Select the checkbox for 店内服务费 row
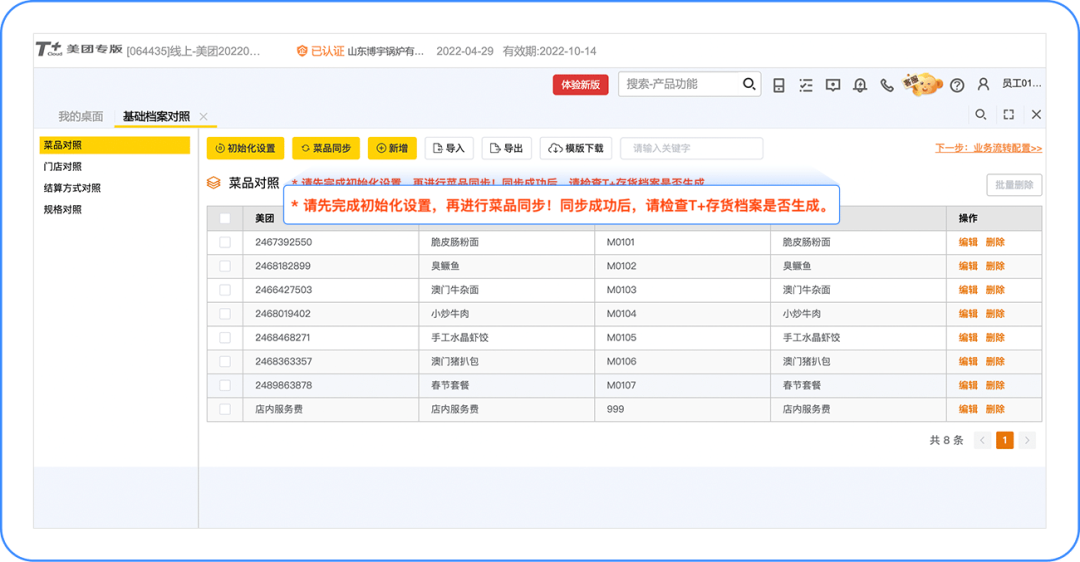Screen dimensions: 1080x562 [x=225, y=409]
